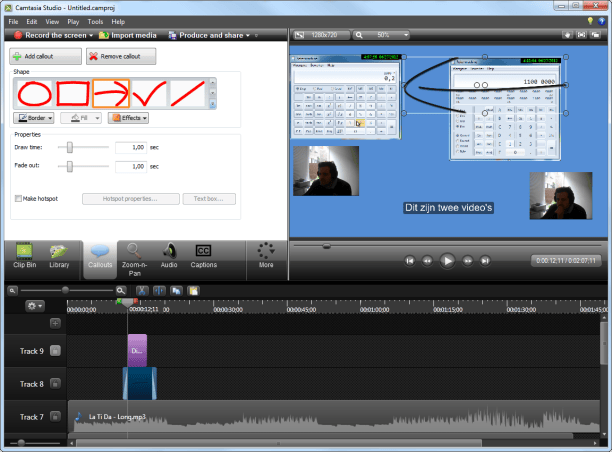Click the pan hand icon above preview
Screen dimensions: 612x452
click(x=567, y=35)
